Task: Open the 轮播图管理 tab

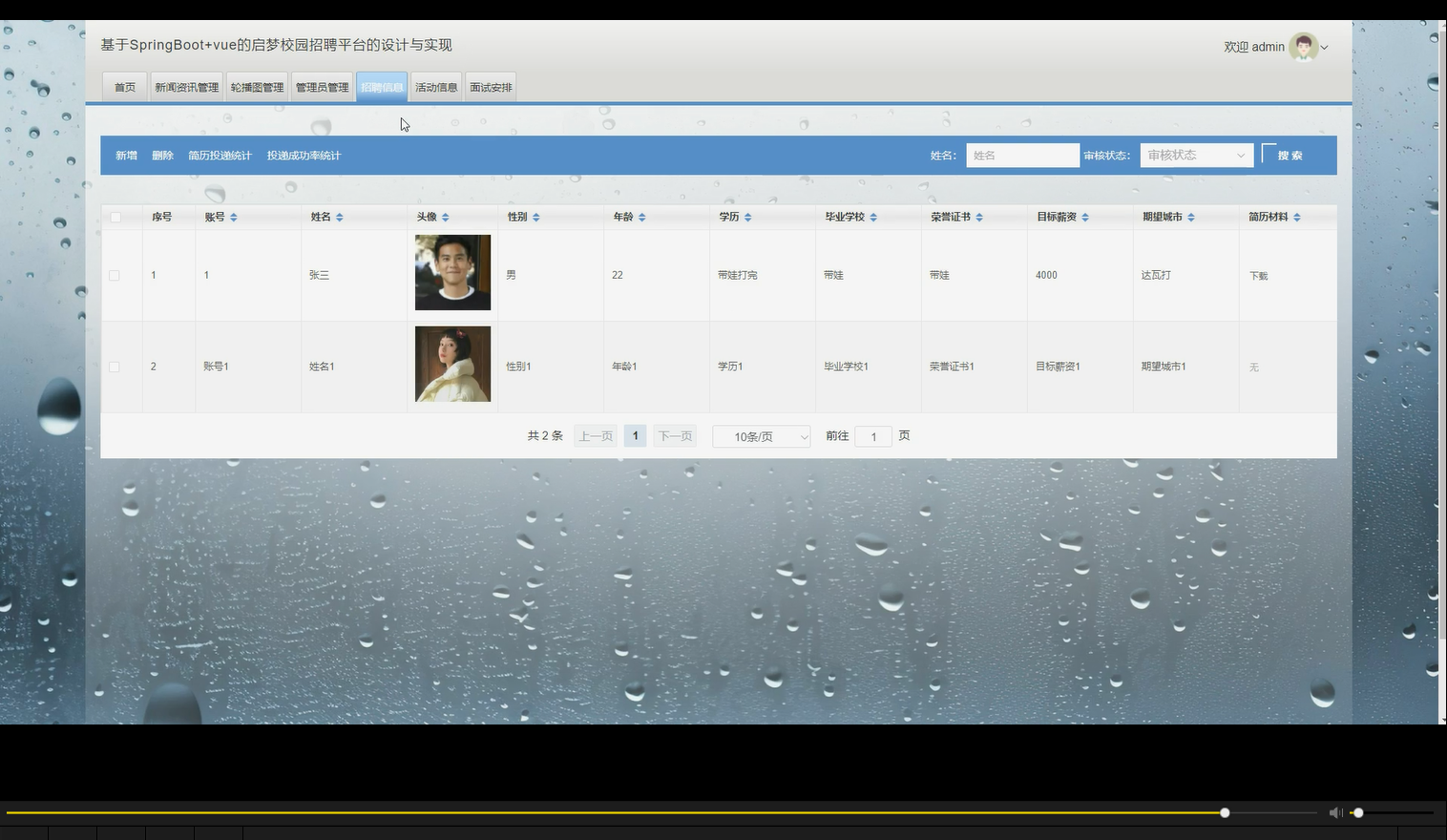Action: pos(257,87)
